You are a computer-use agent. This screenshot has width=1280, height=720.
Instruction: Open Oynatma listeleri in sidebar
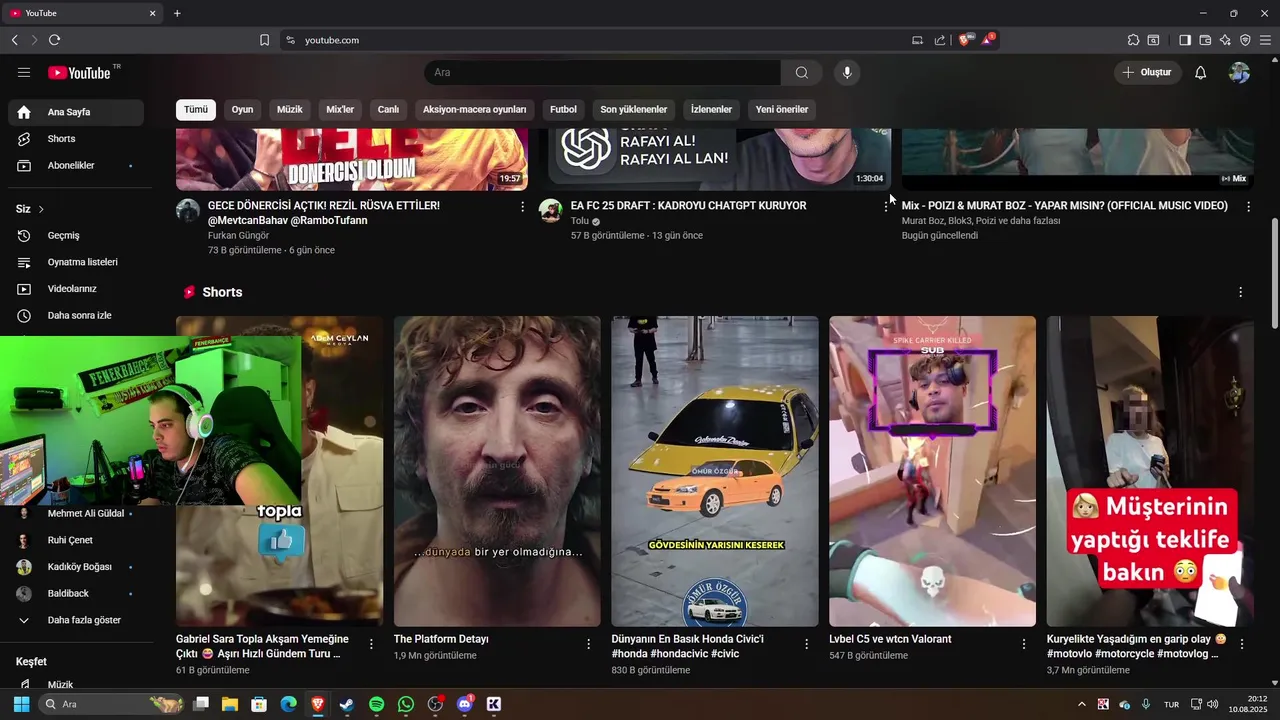[76, 262]
